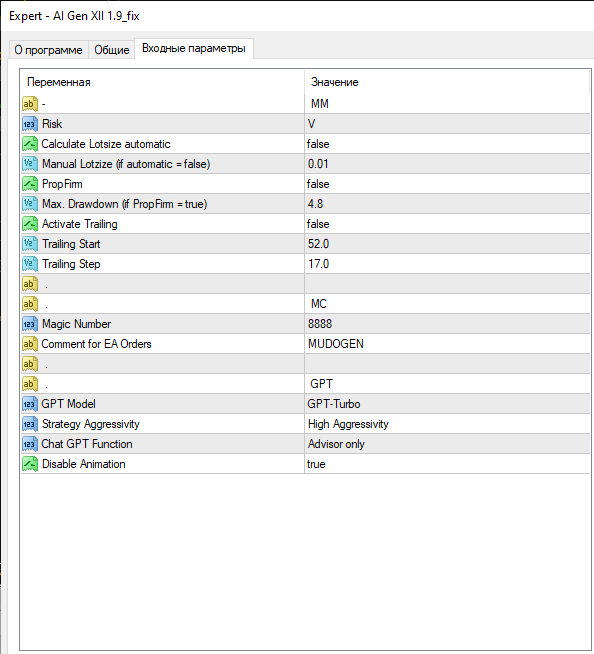Click the bool icon next to PropFirm
Viewport: 594px width, 654px height.
(30, 184)
